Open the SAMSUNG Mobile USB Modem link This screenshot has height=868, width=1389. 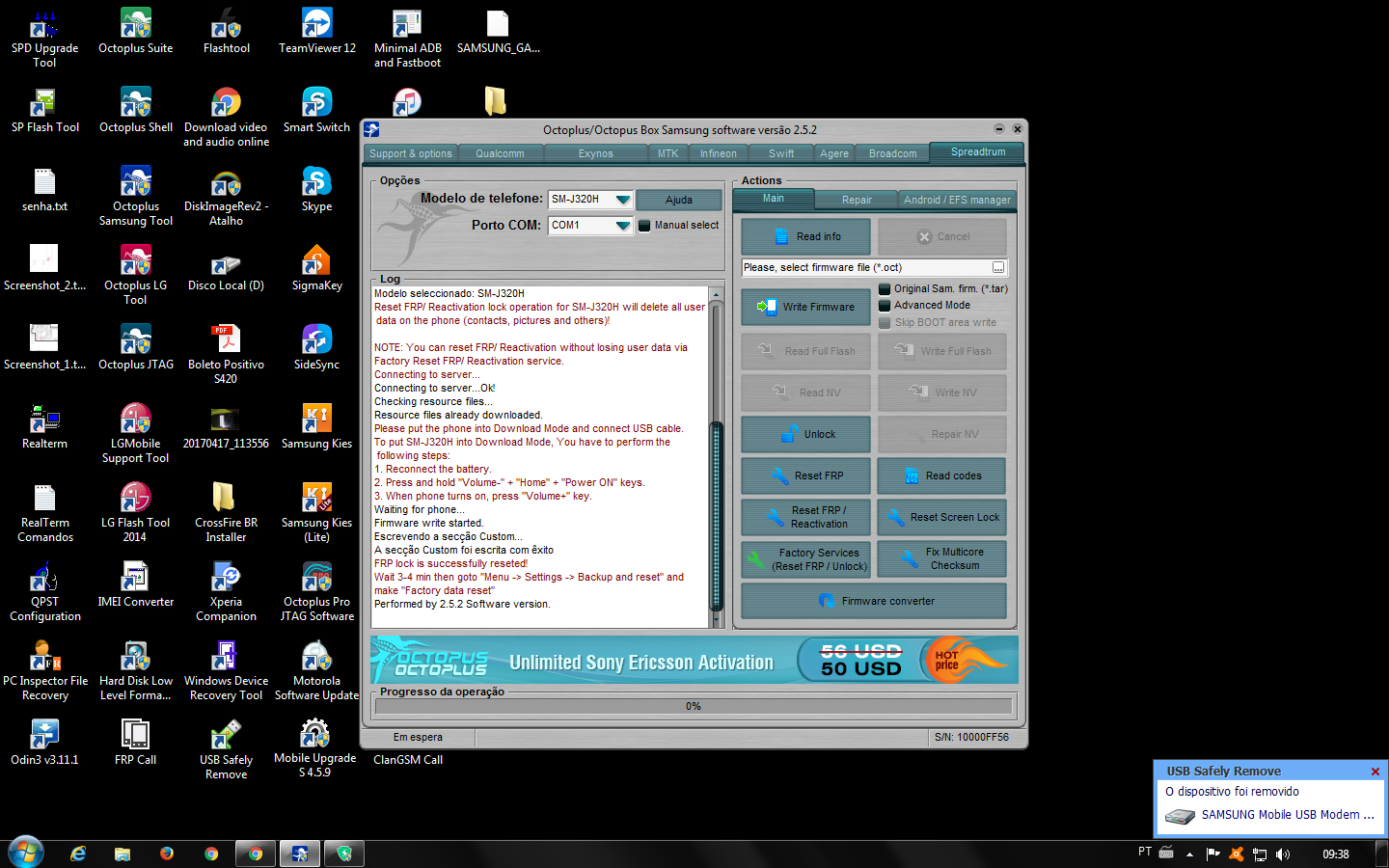[1287, 815]
